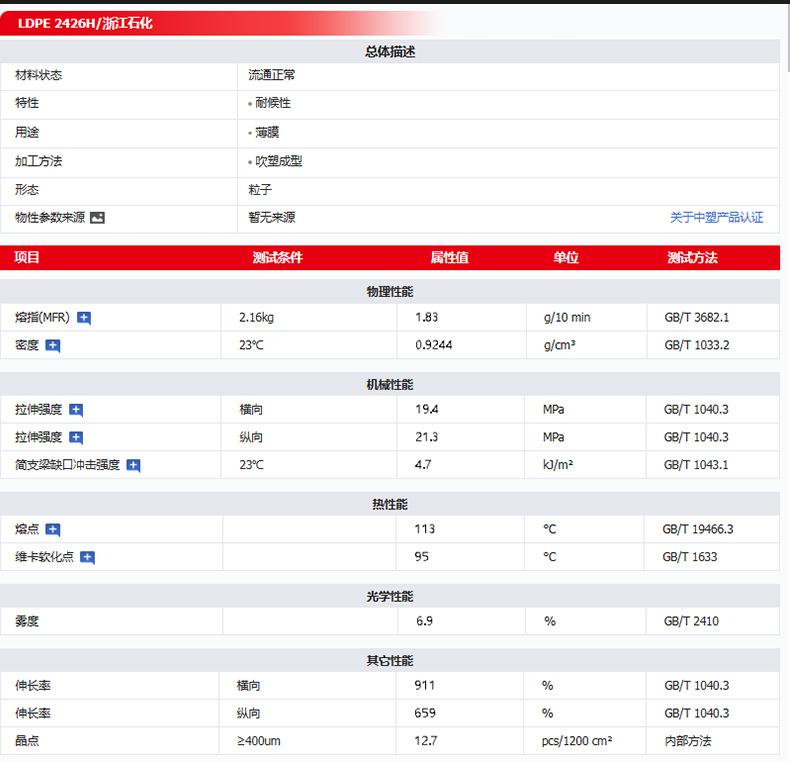This screenshot has width=790, height=762.
Task: Click the 测试条件 column header
Action: coord(277,258)
